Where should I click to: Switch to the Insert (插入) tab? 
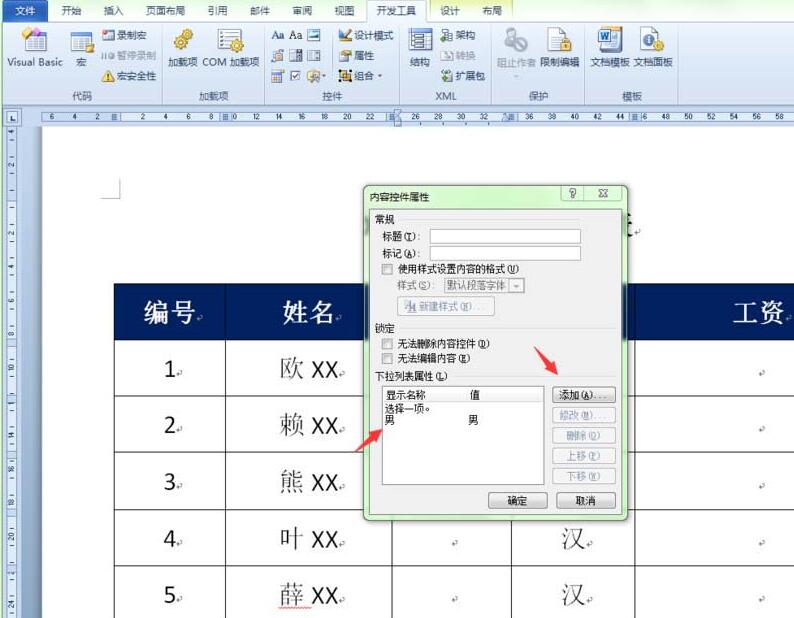coord(113,10)
